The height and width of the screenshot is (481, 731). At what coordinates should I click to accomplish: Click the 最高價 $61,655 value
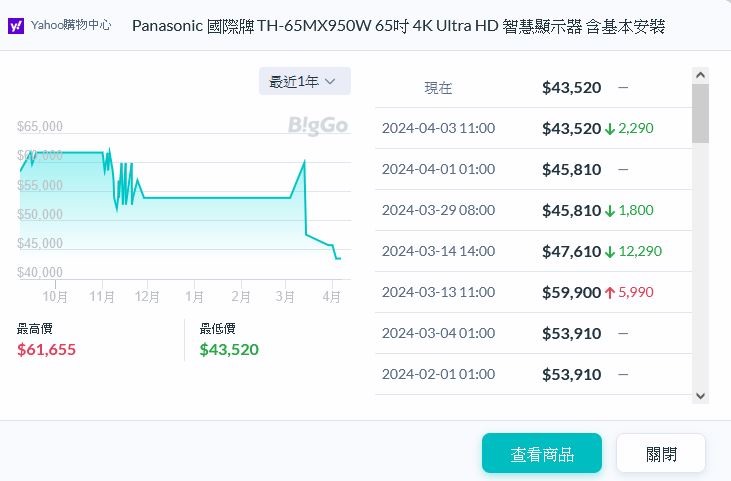click(x=47, y=349)
